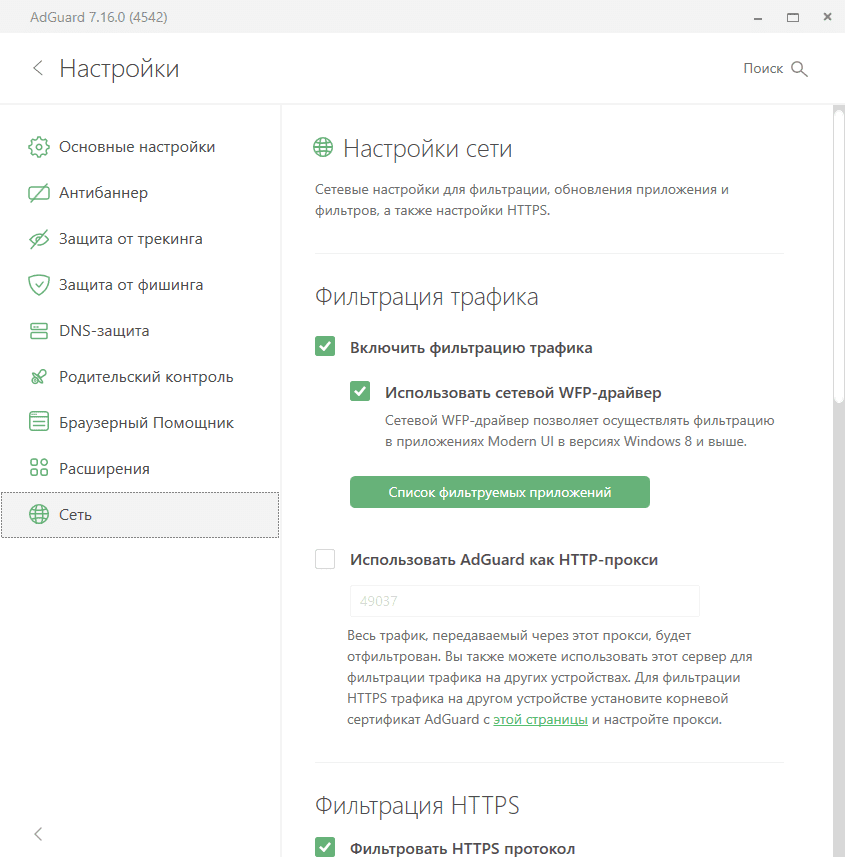
Task: Click the Фильтрация трафика heading
Action: 426,297
